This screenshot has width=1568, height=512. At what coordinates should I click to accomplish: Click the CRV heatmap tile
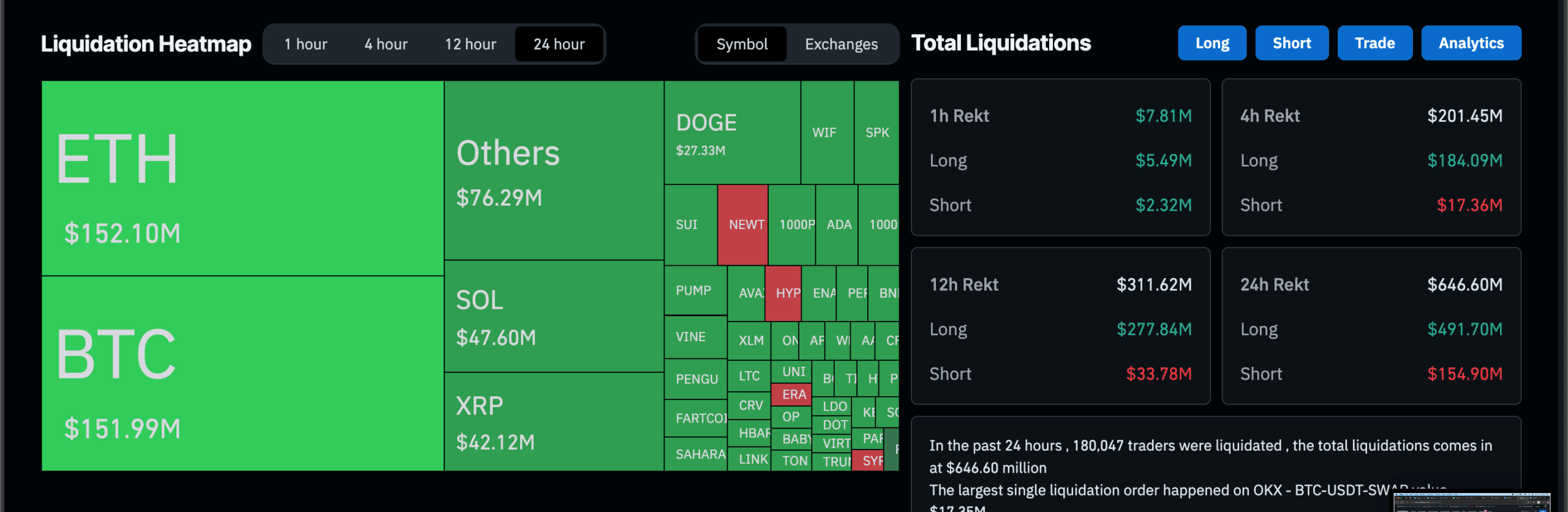coord(749,405)
